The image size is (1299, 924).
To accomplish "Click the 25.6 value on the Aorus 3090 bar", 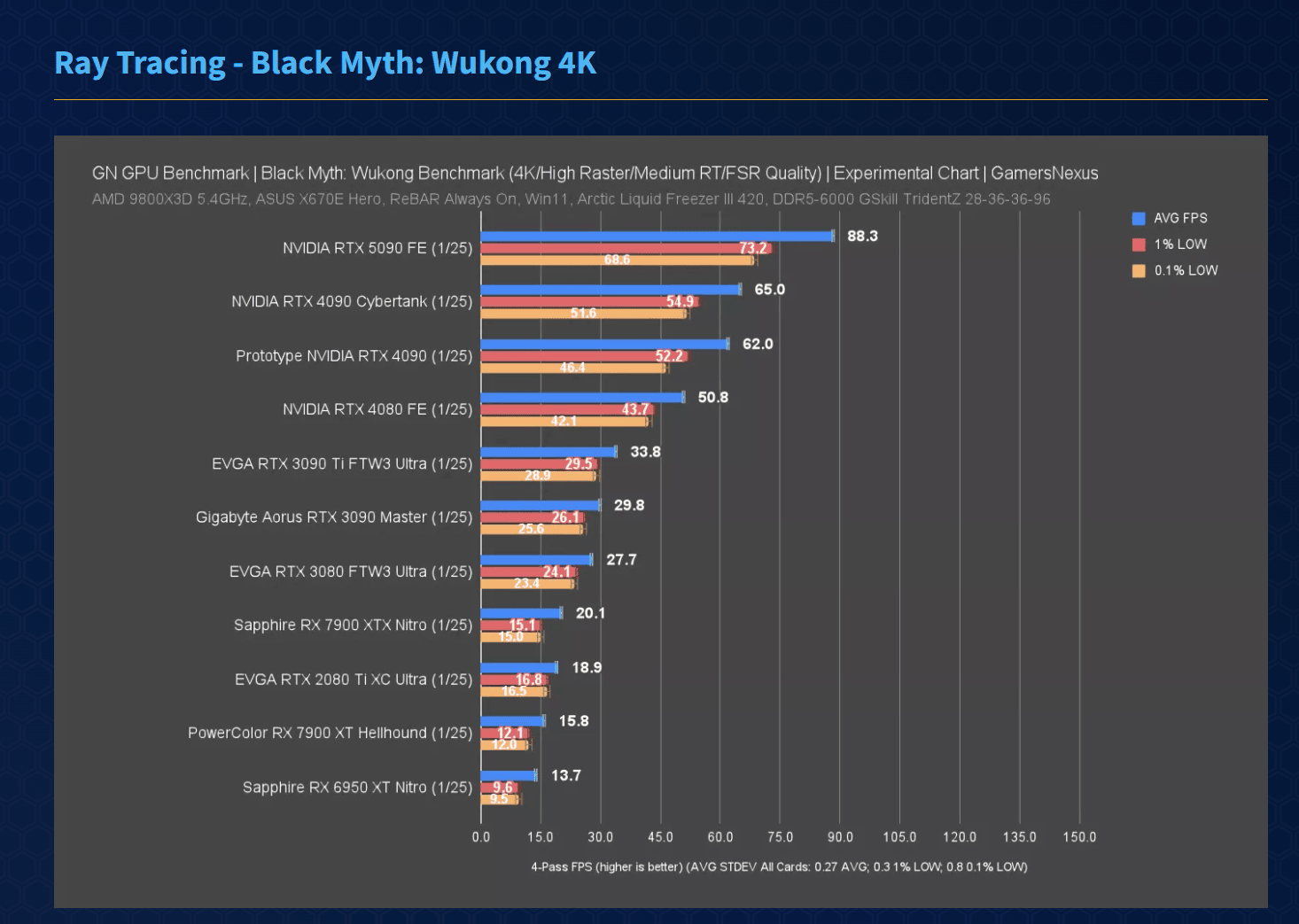I will tap(532, 530).
